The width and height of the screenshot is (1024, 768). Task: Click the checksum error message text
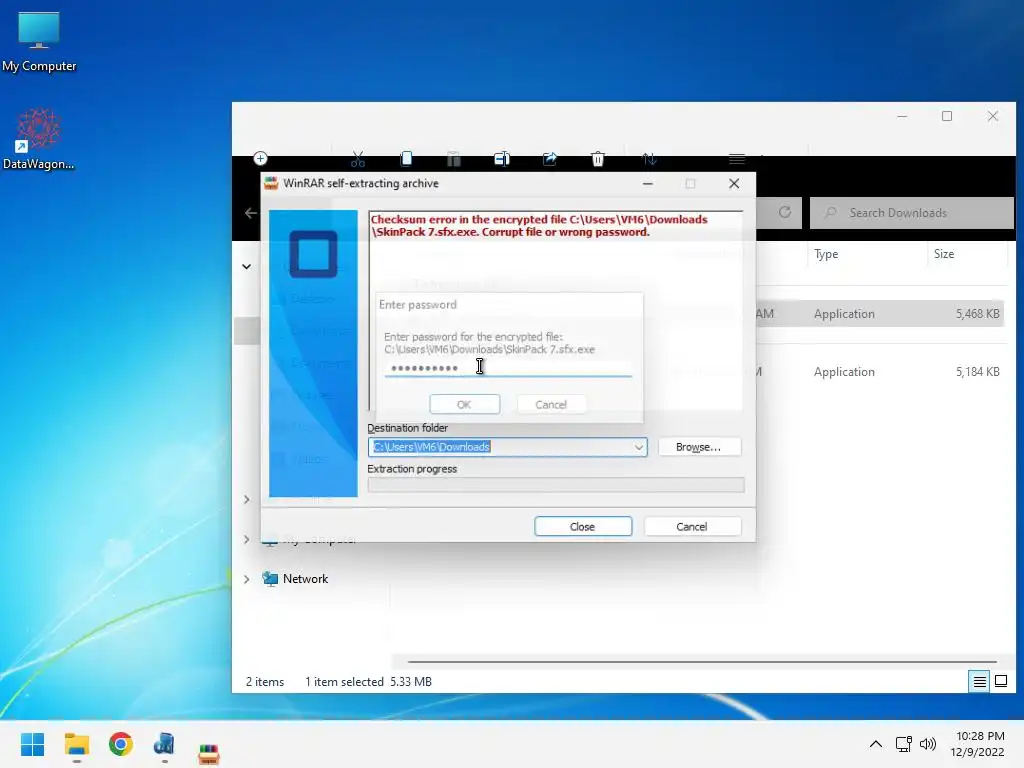tap(539, 225)
